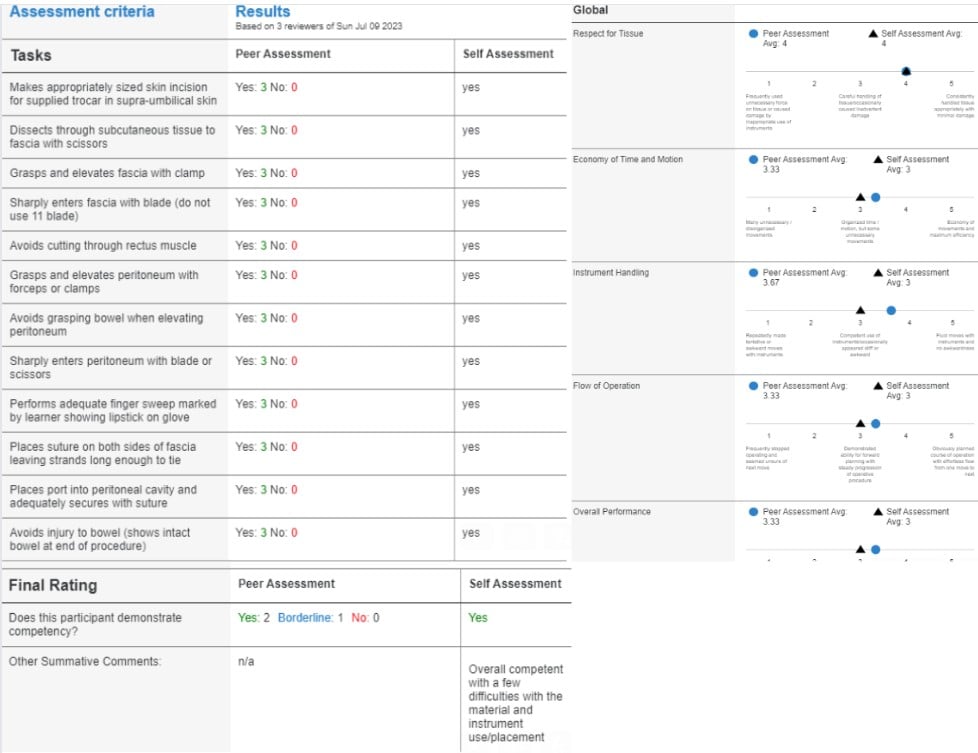Click the blue legend dot in the Instrument Handling row
This screenshot has width=978, height=753.
[753, 272]
